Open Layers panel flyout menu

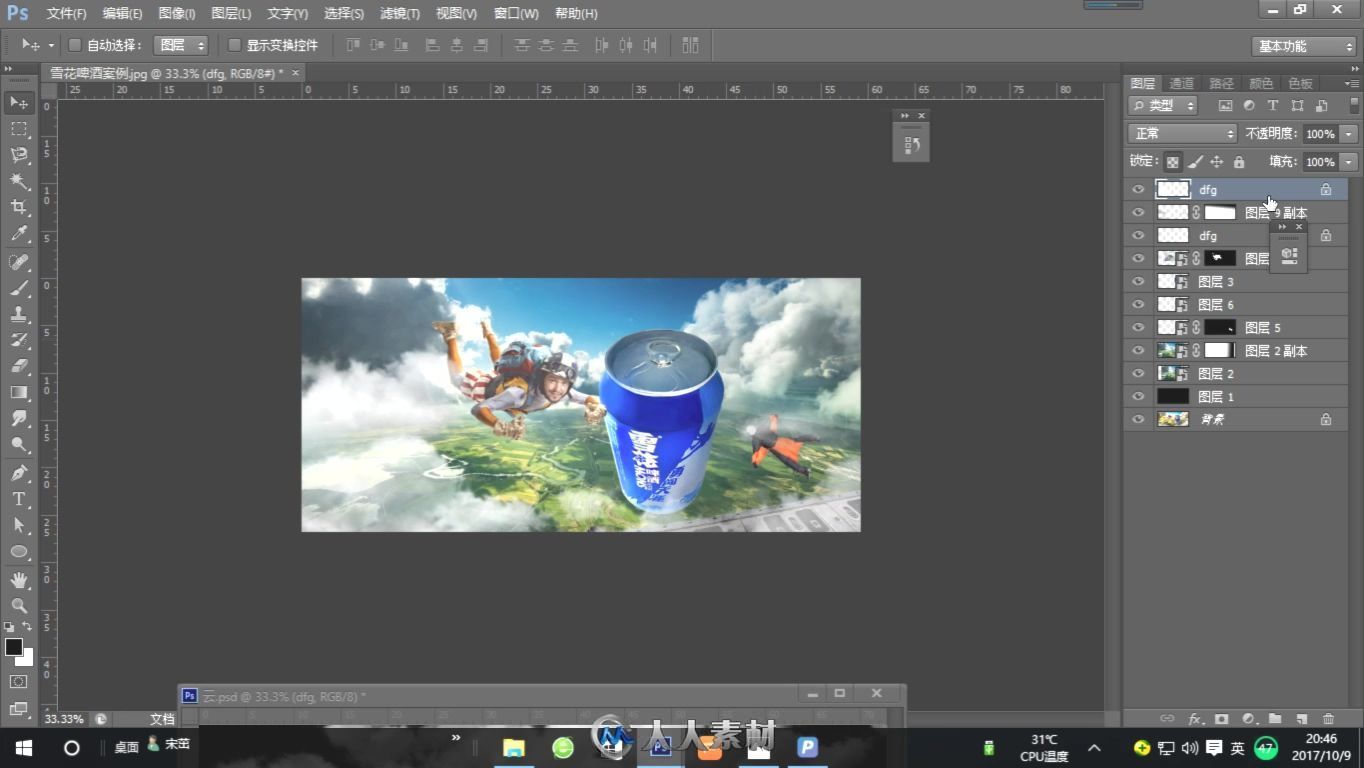click(1352, 83)
